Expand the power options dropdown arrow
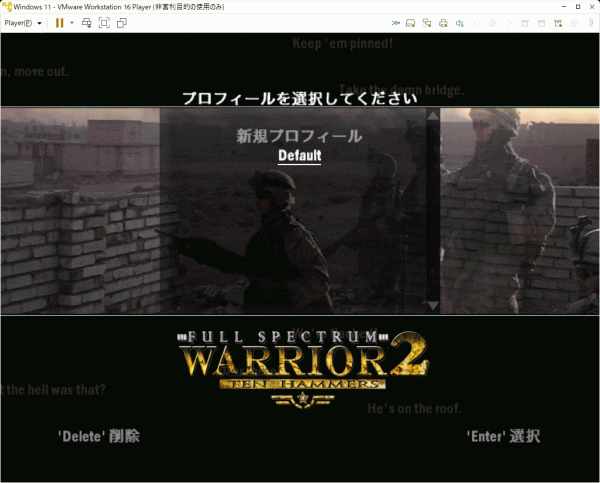This screenshot has width=600, height=483. pyautogui.click(x=72, y=23)
